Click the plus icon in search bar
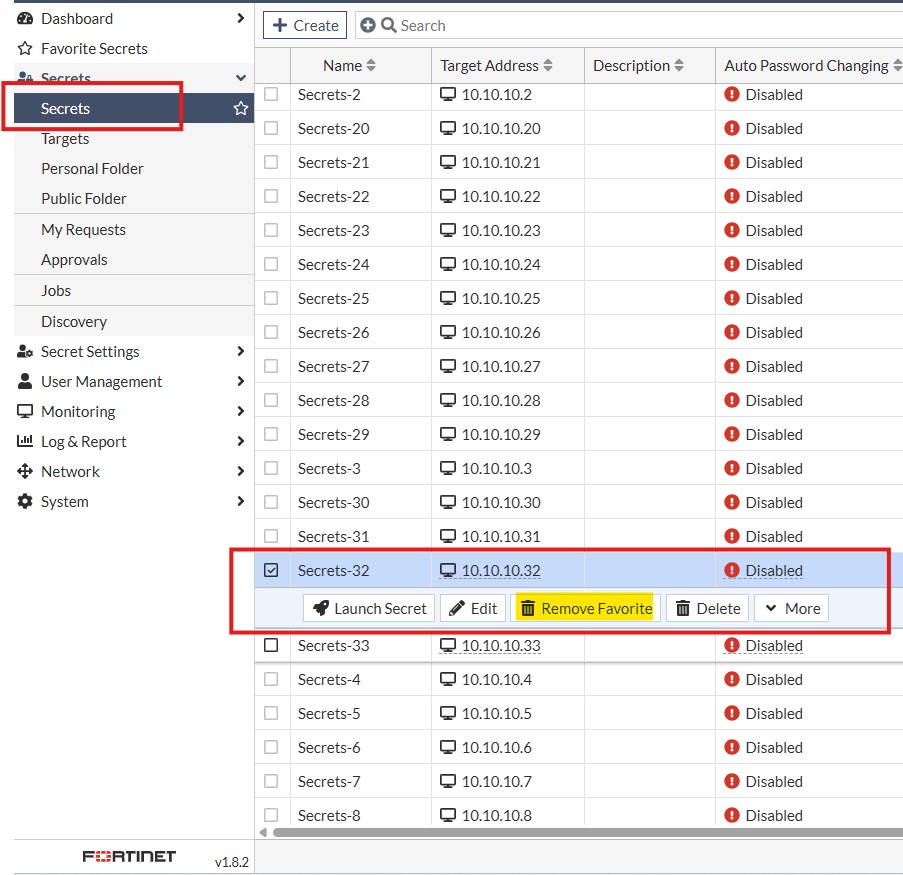903x875 pixels. click(367, 25)
